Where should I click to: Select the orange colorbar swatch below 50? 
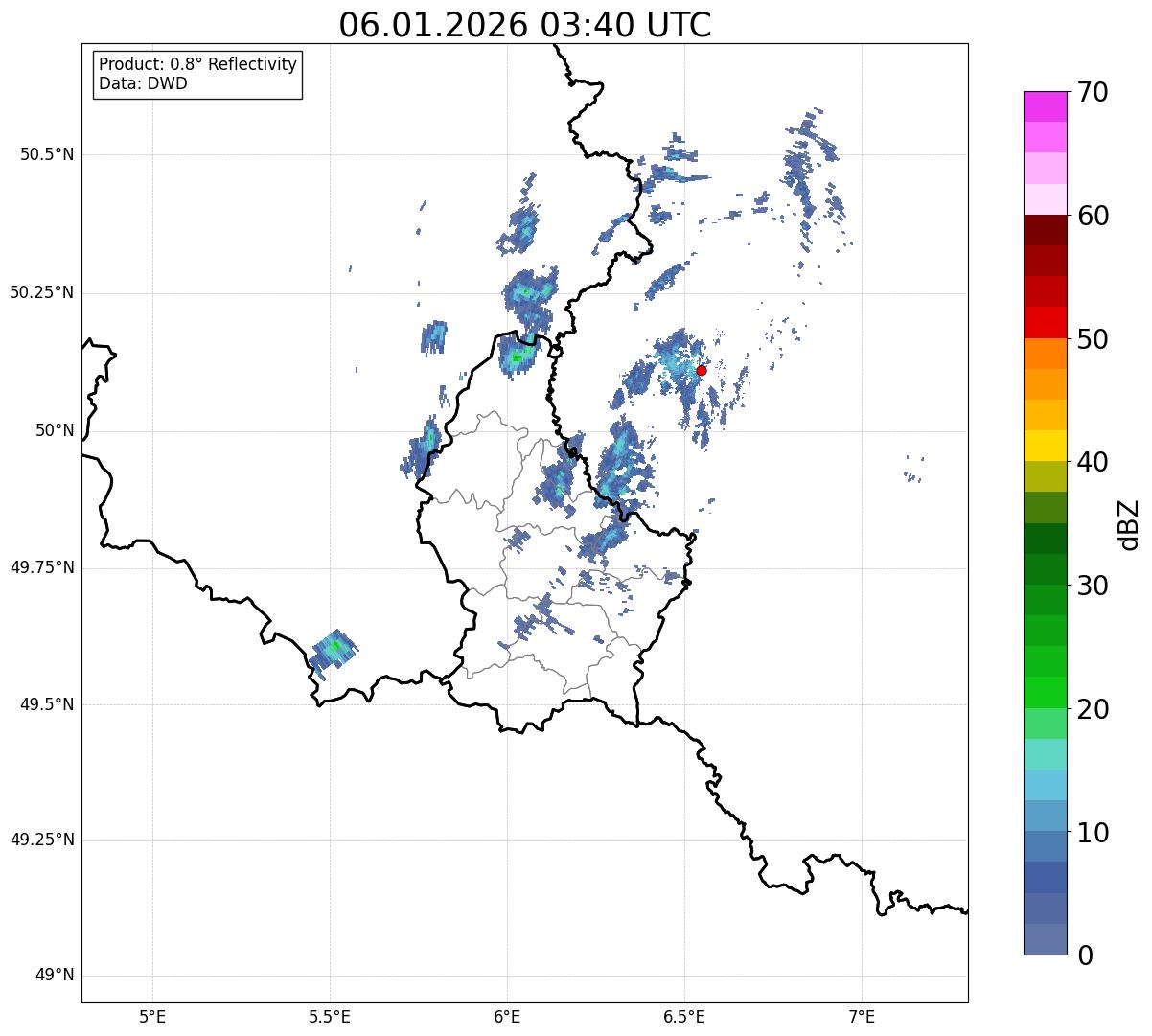pyautogui.click(x=1045, y=354)
